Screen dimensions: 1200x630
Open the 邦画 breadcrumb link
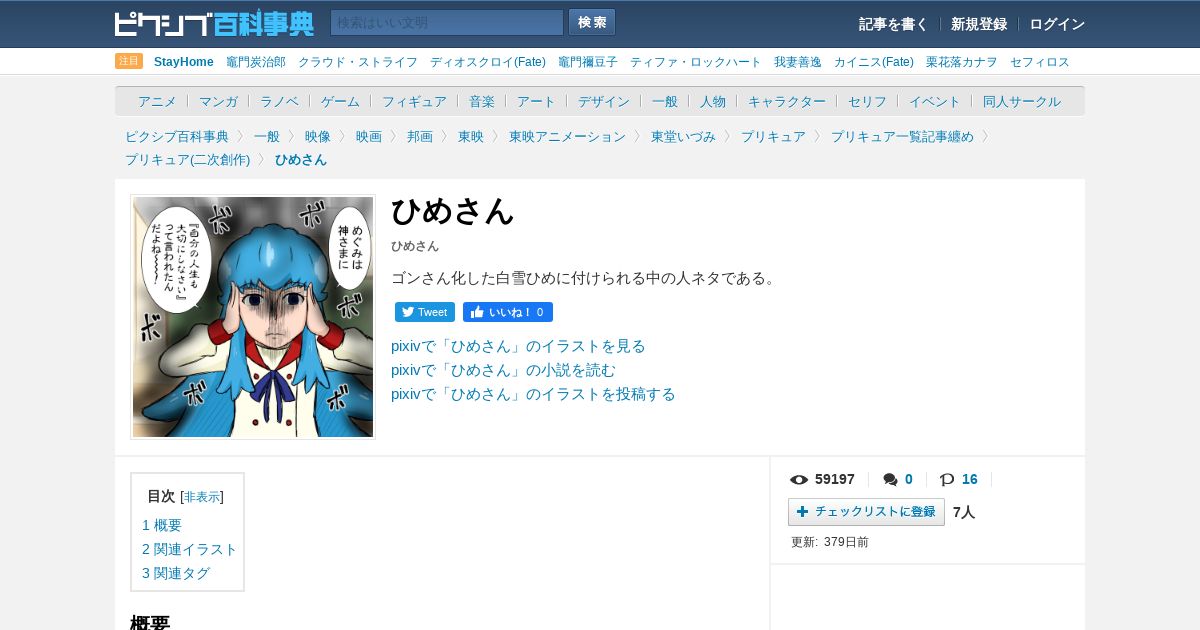pyautogui.click(x=420, y=136)
